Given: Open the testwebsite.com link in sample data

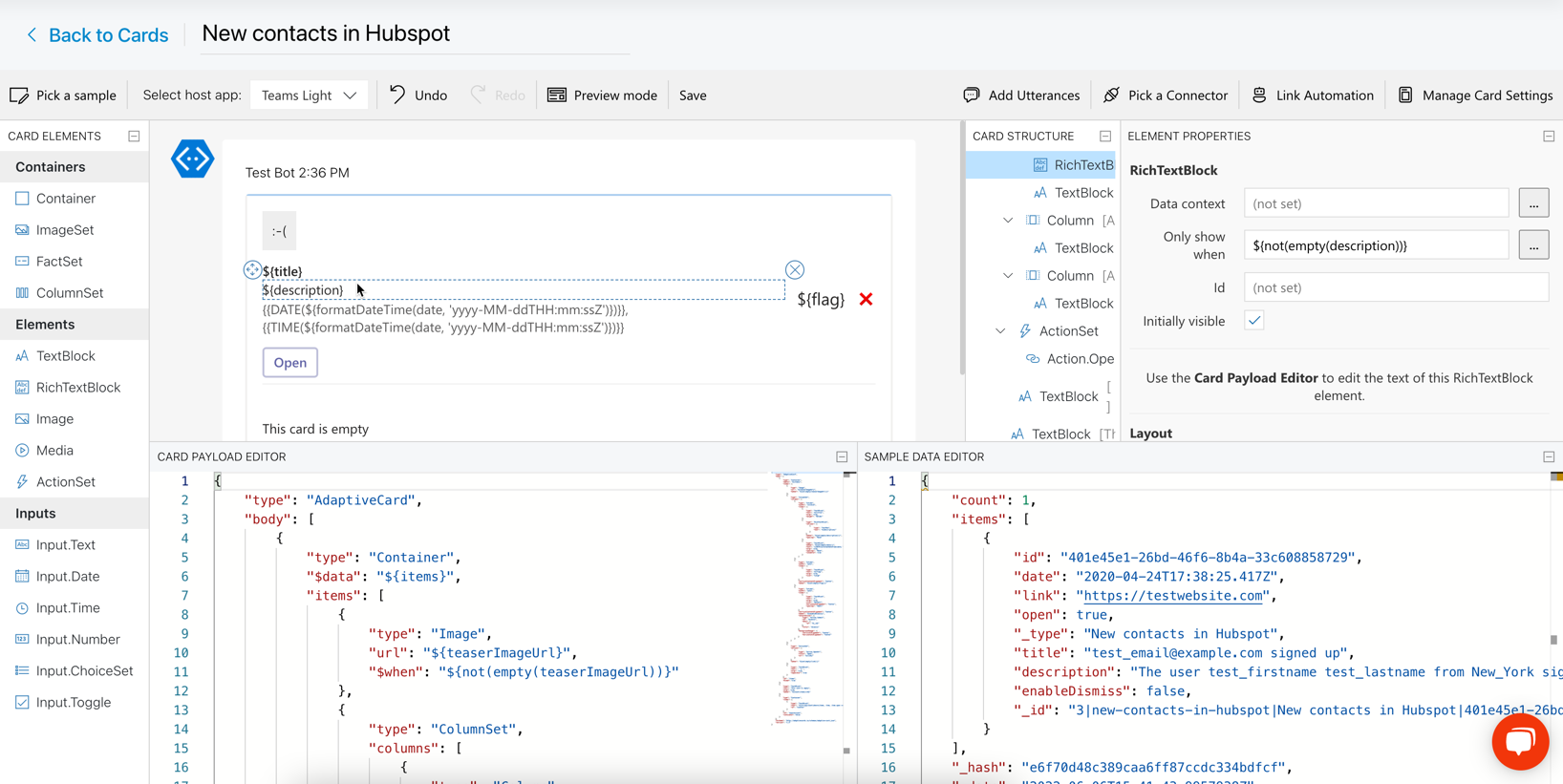Looking at the screenshot, I should [1174, 595].
